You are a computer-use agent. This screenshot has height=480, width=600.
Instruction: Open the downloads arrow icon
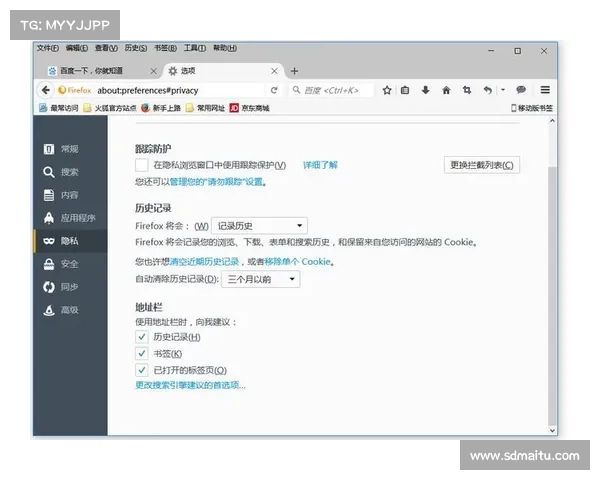tap(426, 90)
